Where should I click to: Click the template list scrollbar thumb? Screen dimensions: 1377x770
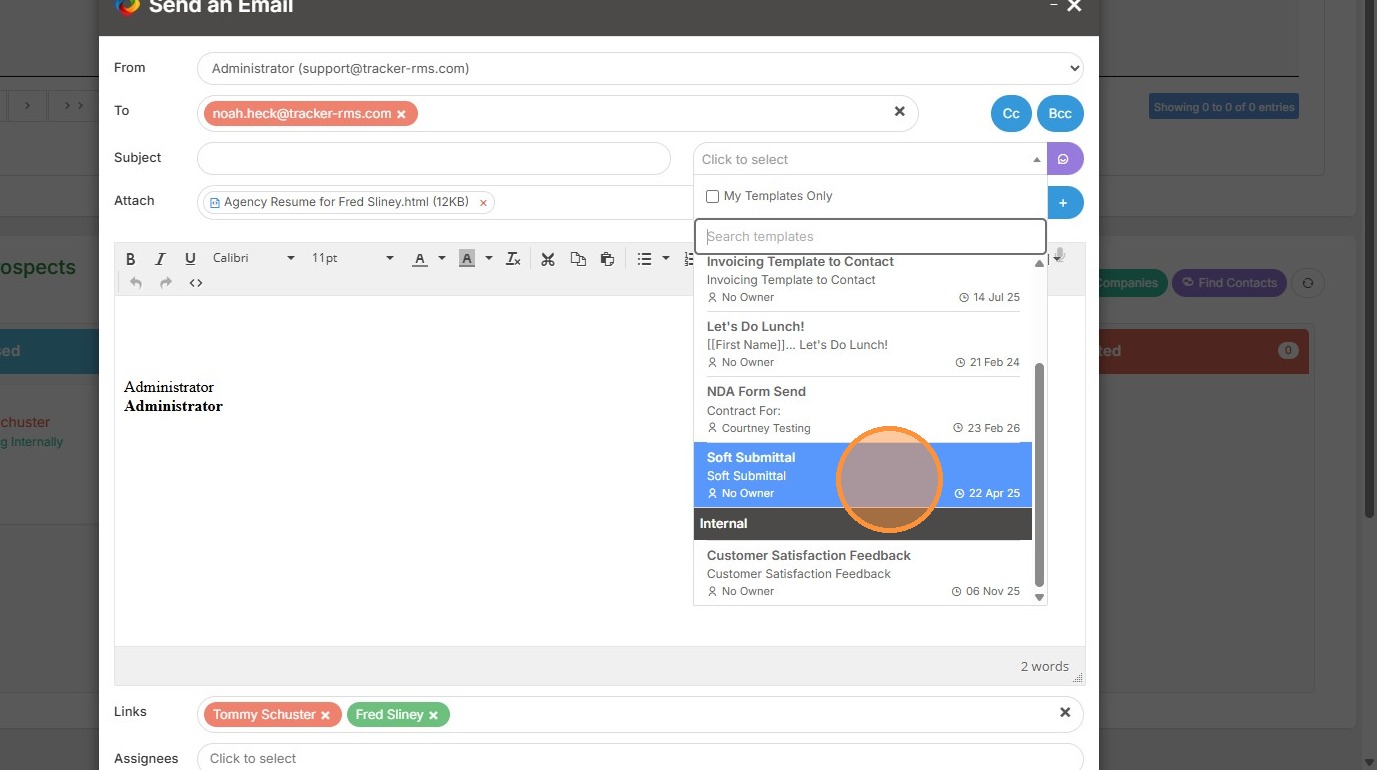click(1039, 475)
